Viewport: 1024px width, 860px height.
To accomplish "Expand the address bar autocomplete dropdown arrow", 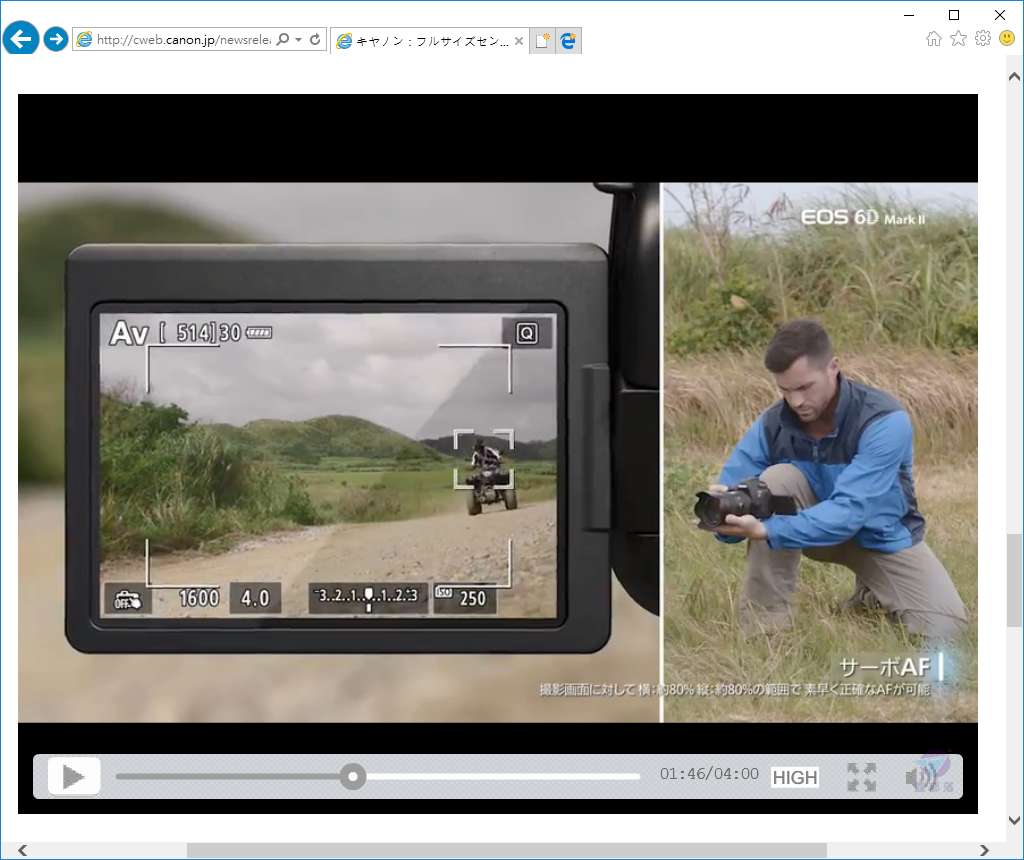I will [x=298, y=40].
